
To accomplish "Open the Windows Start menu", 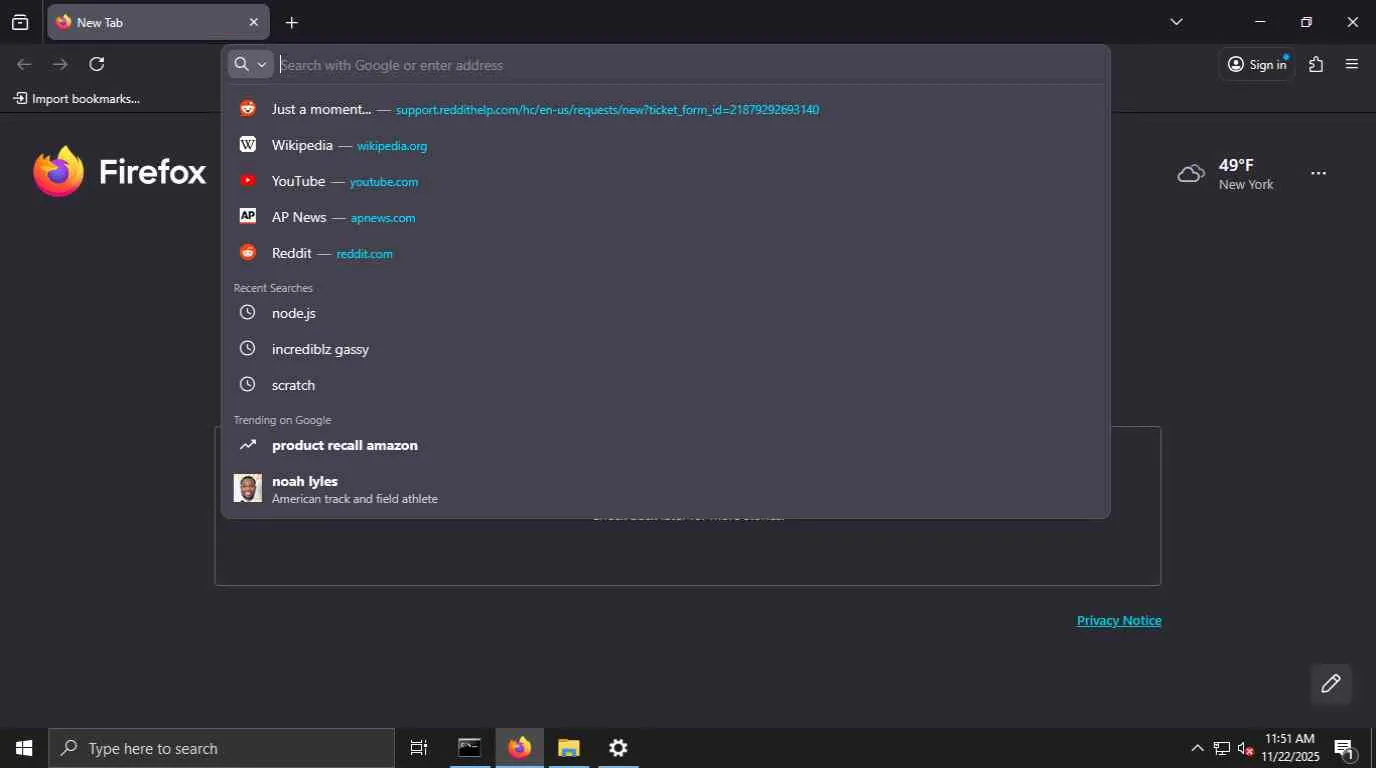I will click(x=24, y=748).
